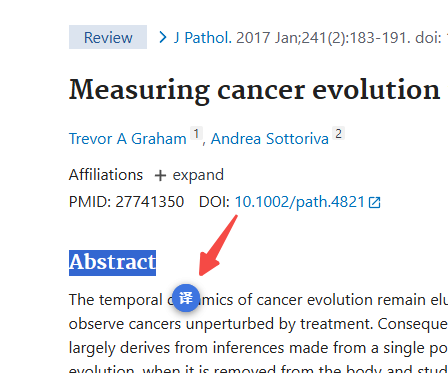The image size is (448, 373).
Task: Expand the Affiliations section via expand text
Action: [x=198, y=175]
